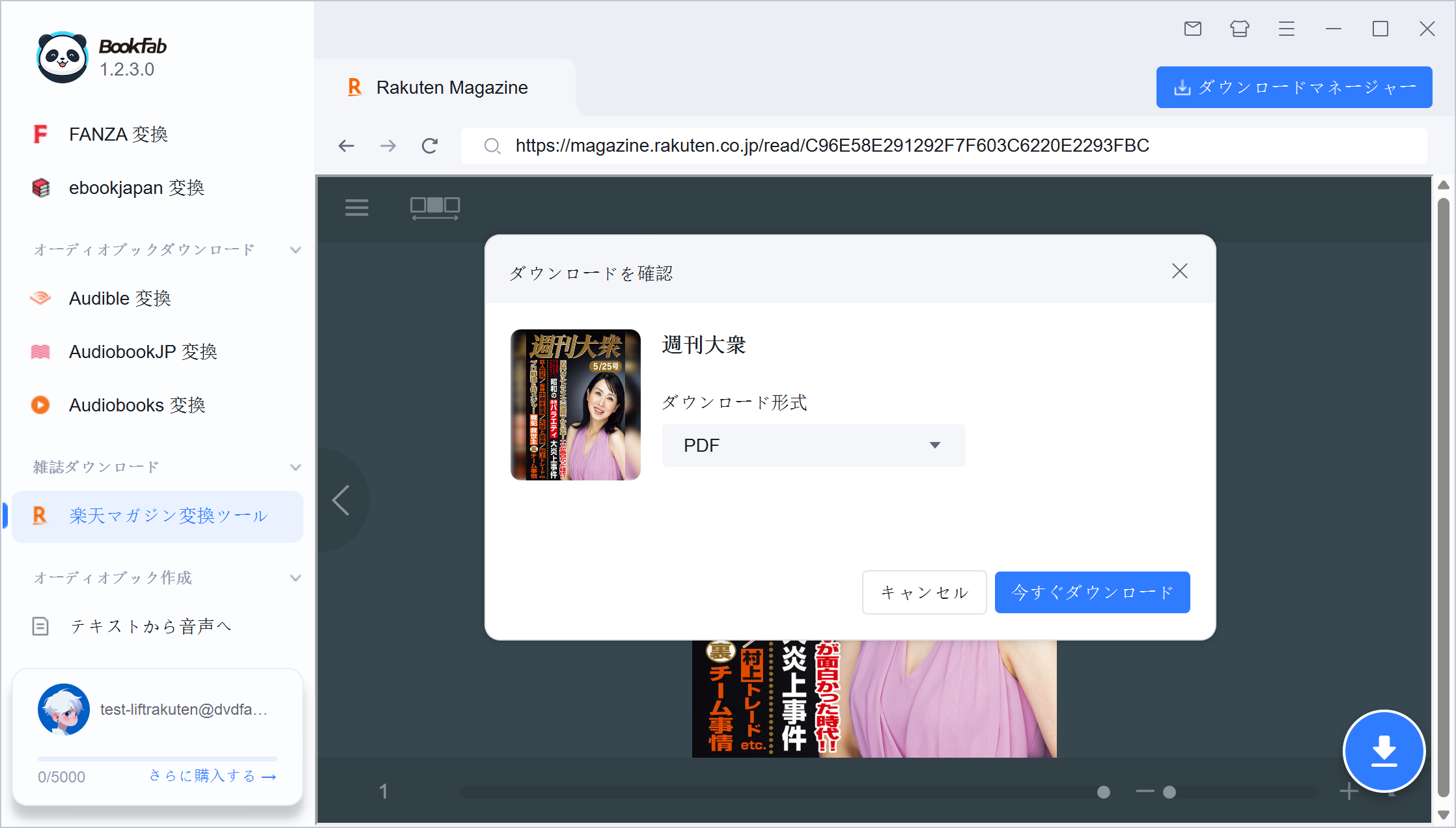Click the AudiobookJP pink icon
The height and width of the screenshot is (828, 1456).
tap(40, 352)
